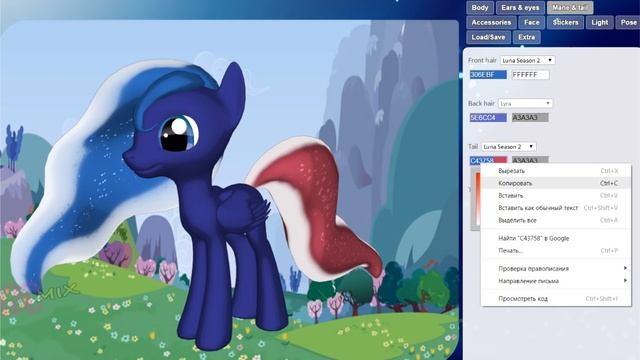
Task: Switch to the Light tab
Action: click(x=600, y=22)
